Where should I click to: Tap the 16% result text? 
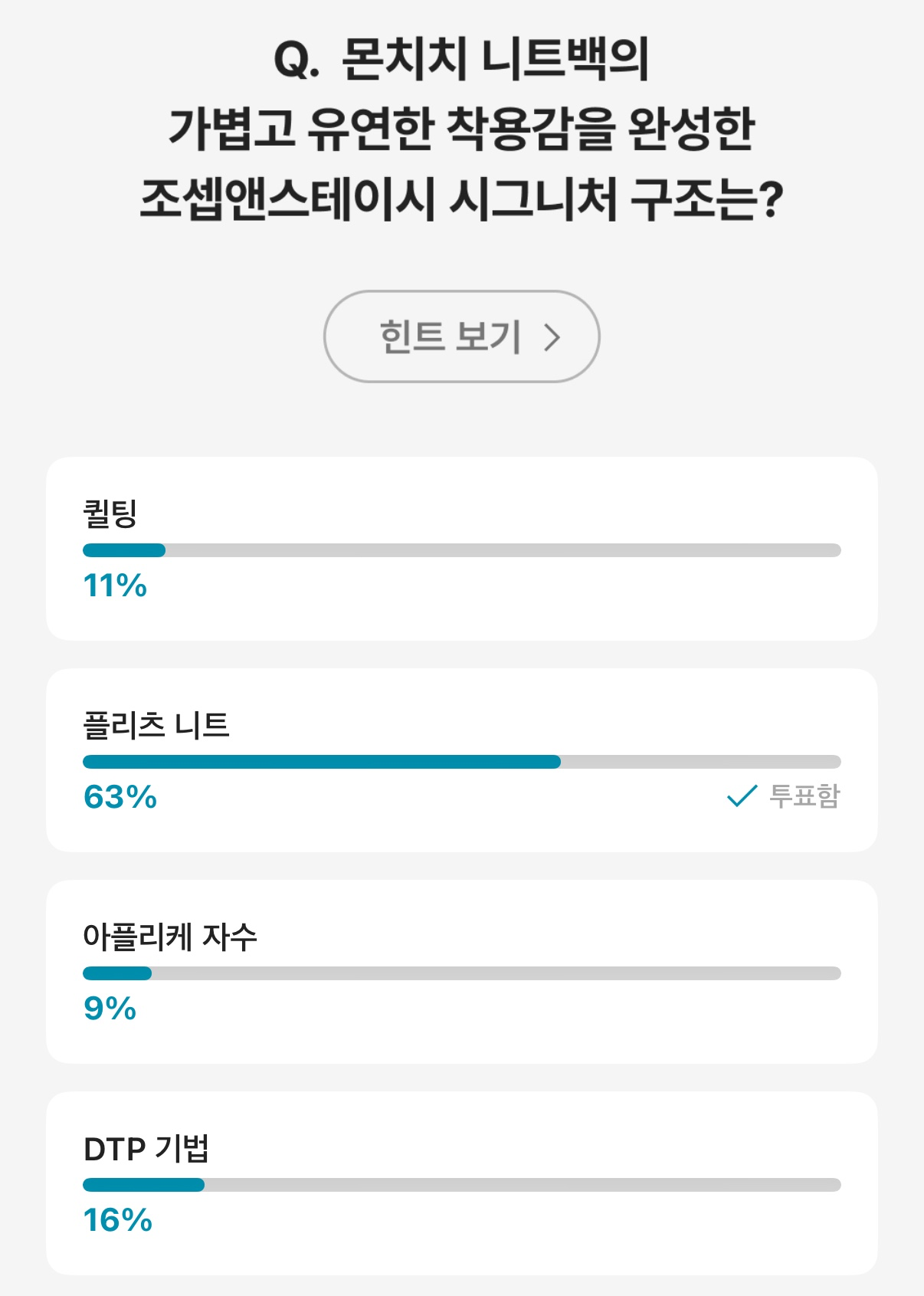118,1221
